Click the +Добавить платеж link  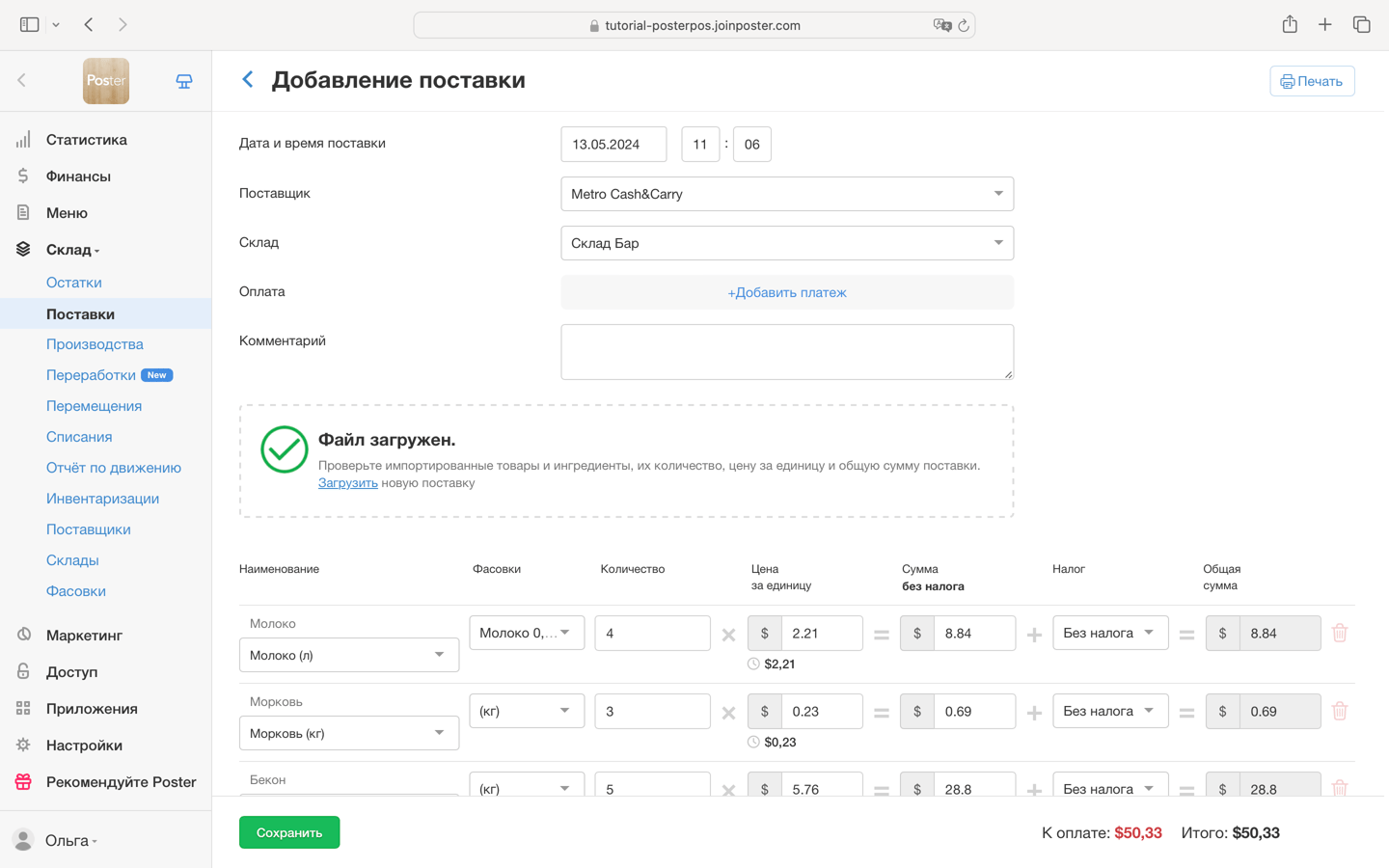[787, 291]
